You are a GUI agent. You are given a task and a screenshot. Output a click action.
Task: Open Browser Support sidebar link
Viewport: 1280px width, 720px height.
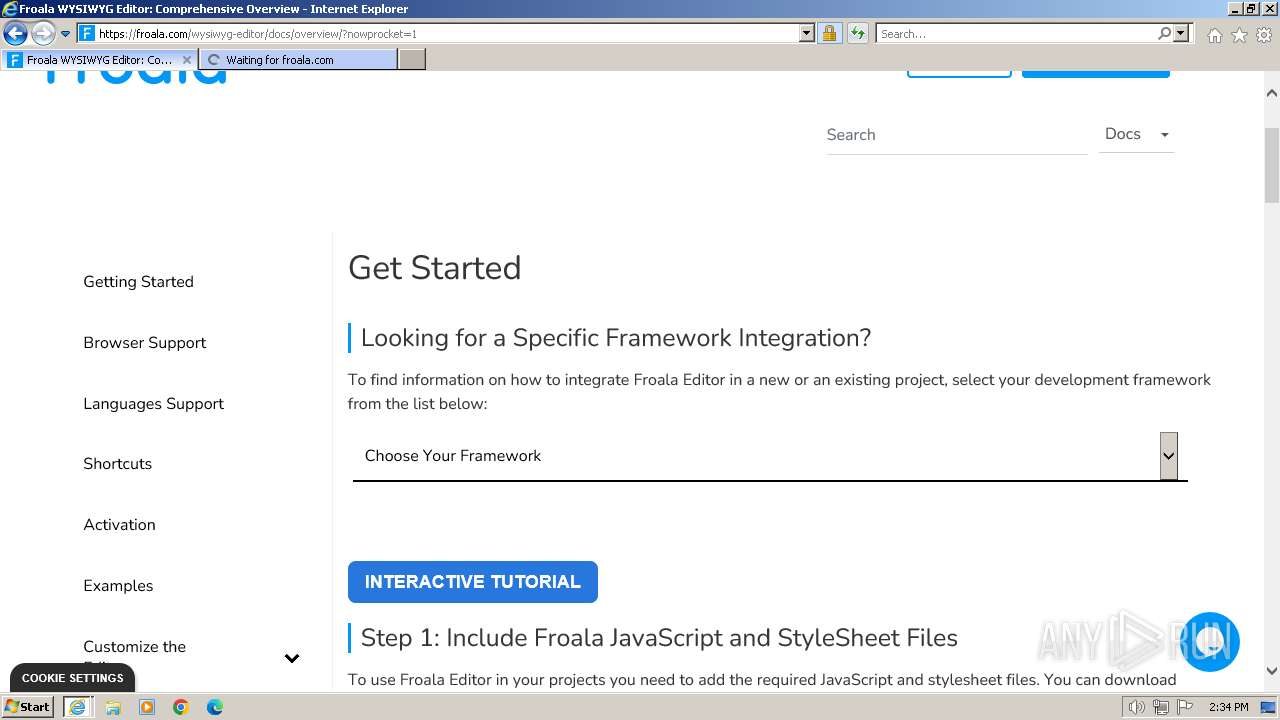point(144,343)
